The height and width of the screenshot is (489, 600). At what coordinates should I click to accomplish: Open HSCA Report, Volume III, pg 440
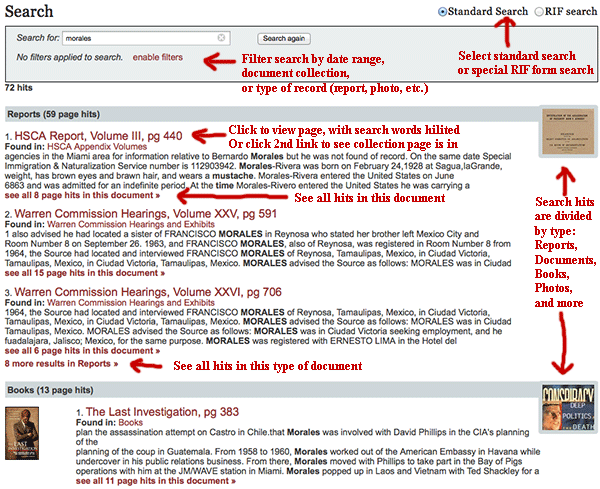click(x=98, y=136)
